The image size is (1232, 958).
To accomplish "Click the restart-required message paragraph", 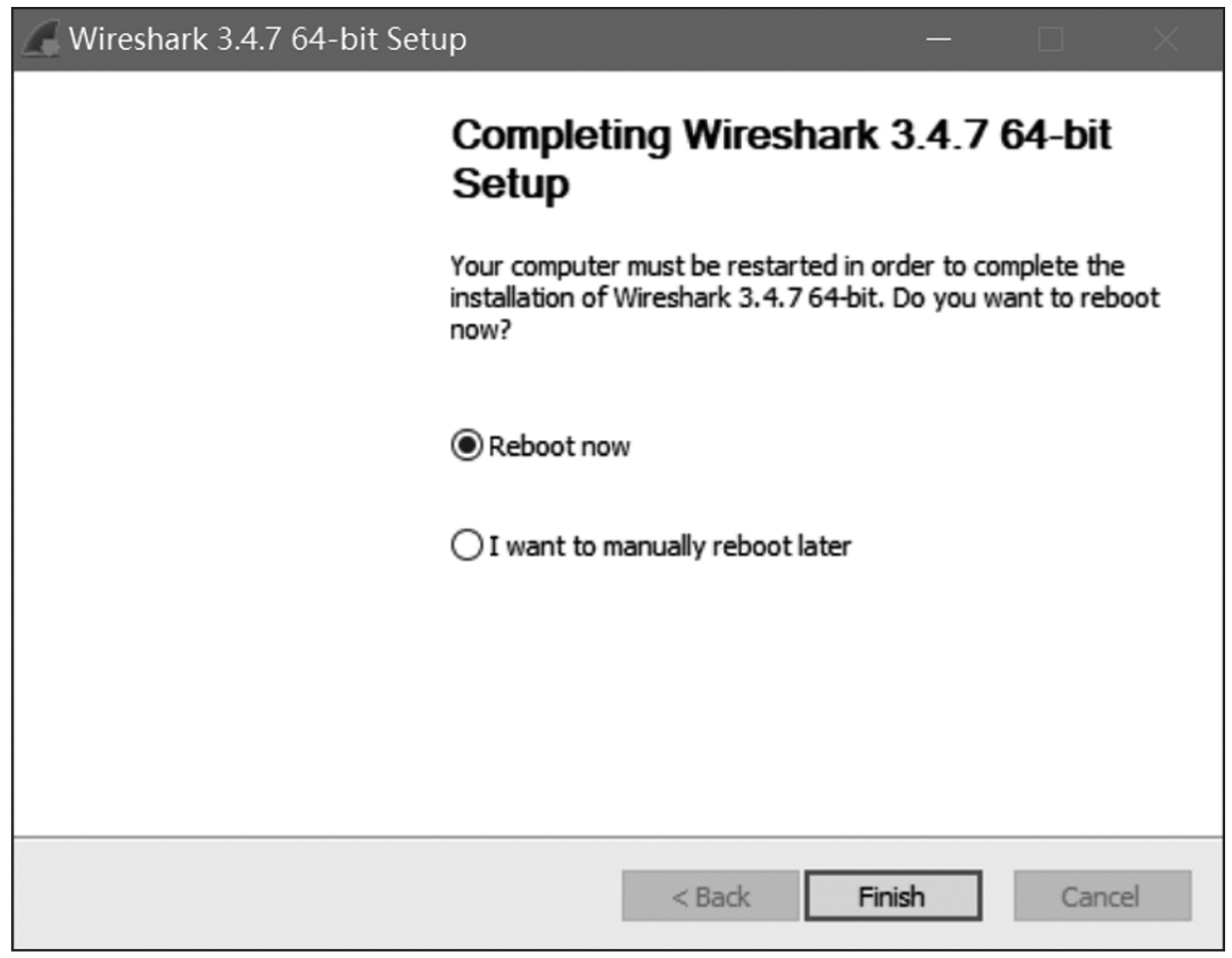I will click(x=803, y=297).
